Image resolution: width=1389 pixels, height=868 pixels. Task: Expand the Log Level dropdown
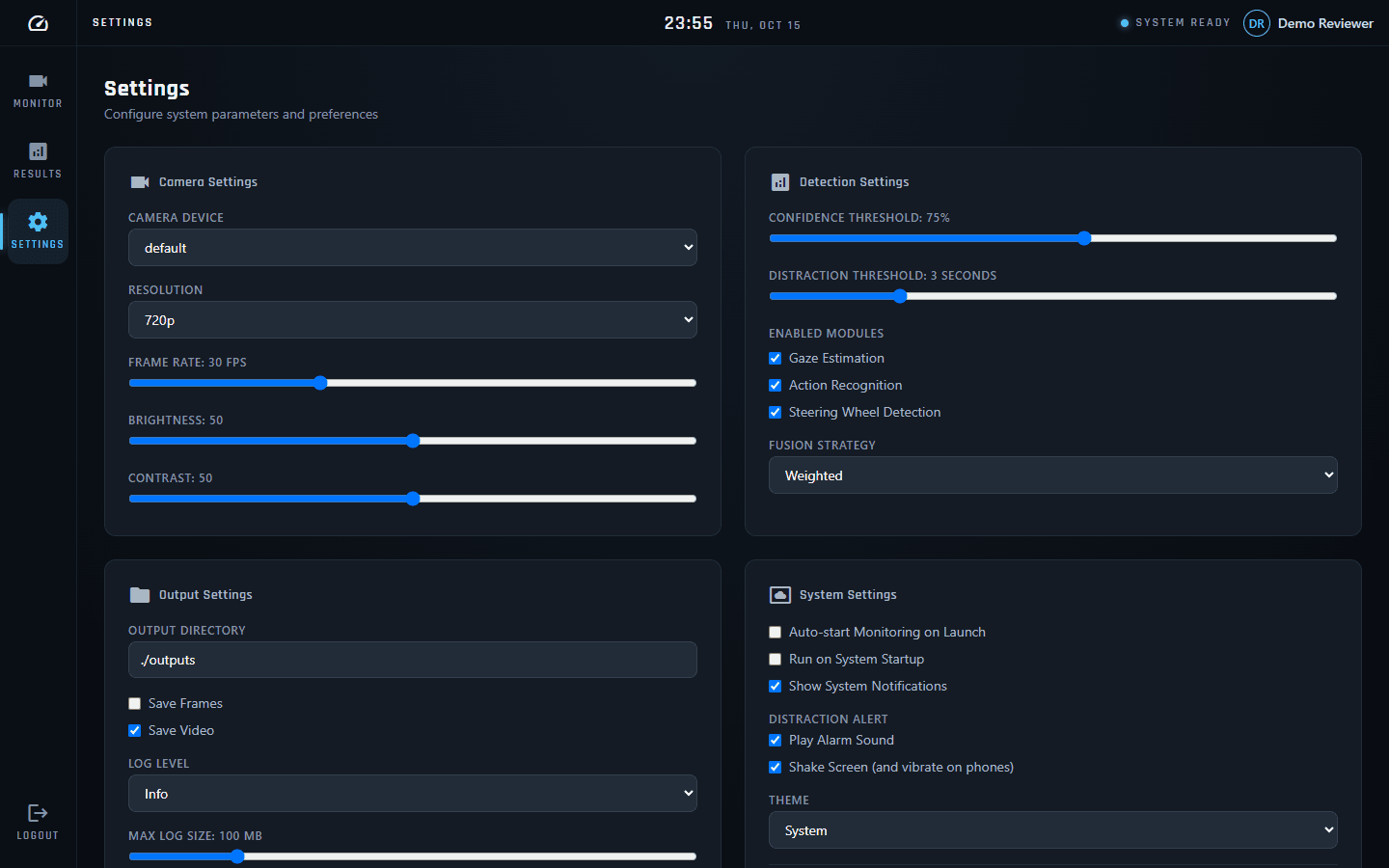point(413,794)
